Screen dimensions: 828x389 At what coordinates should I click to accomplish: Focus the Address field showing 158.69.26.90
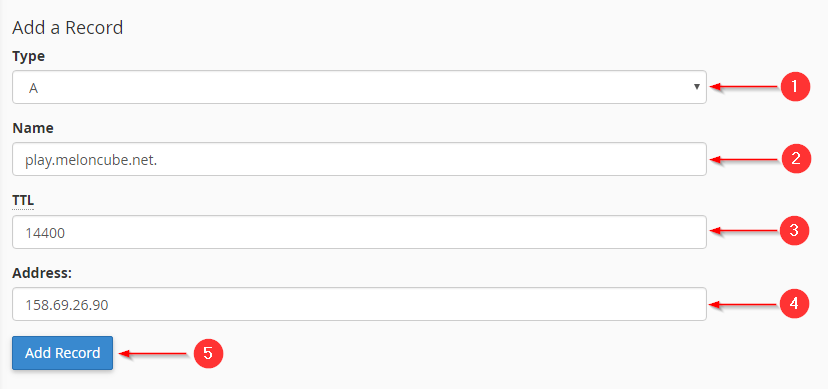[359, 304]
